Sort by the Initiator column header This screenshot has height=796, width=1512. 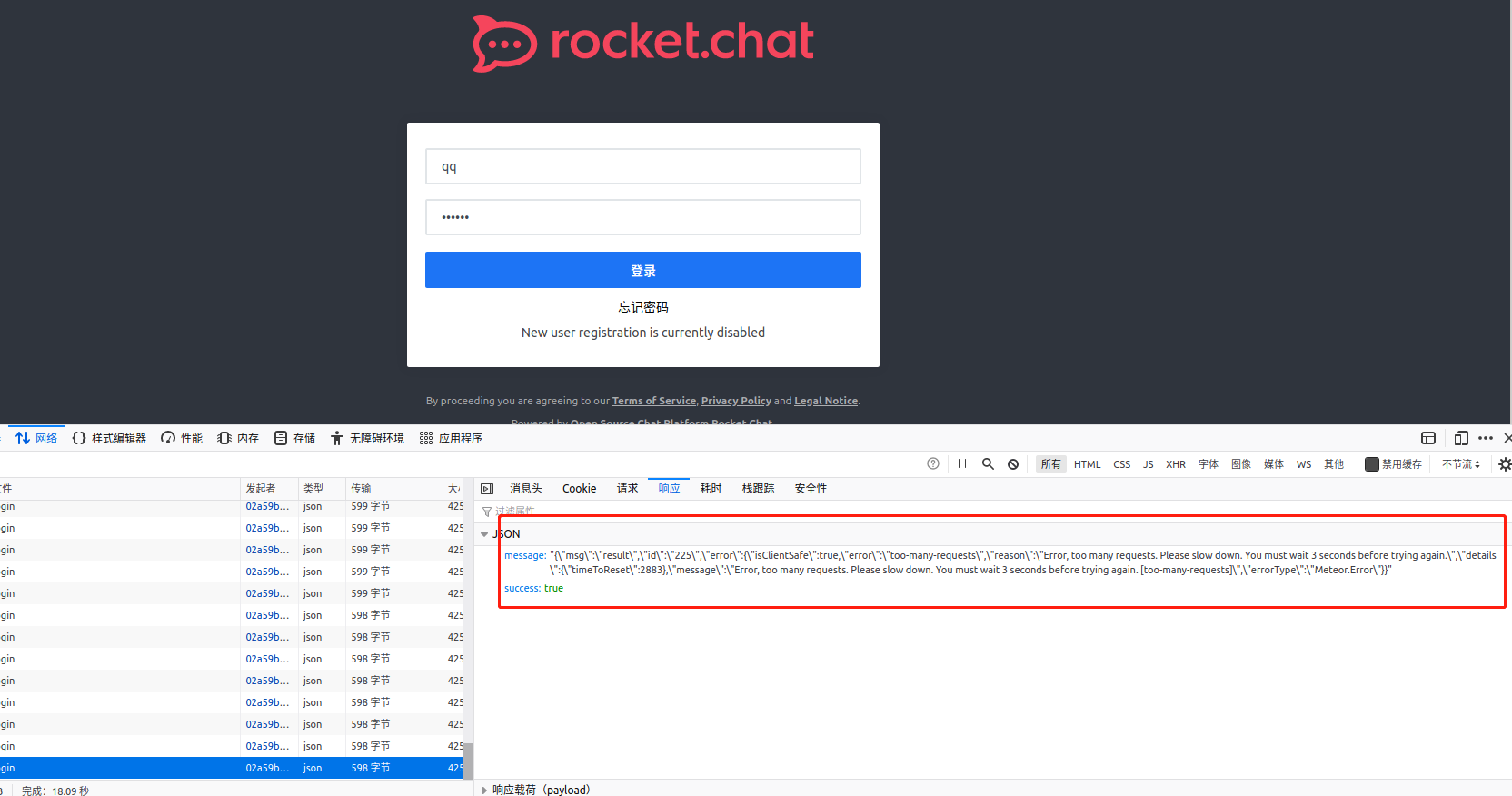[269, 489]
